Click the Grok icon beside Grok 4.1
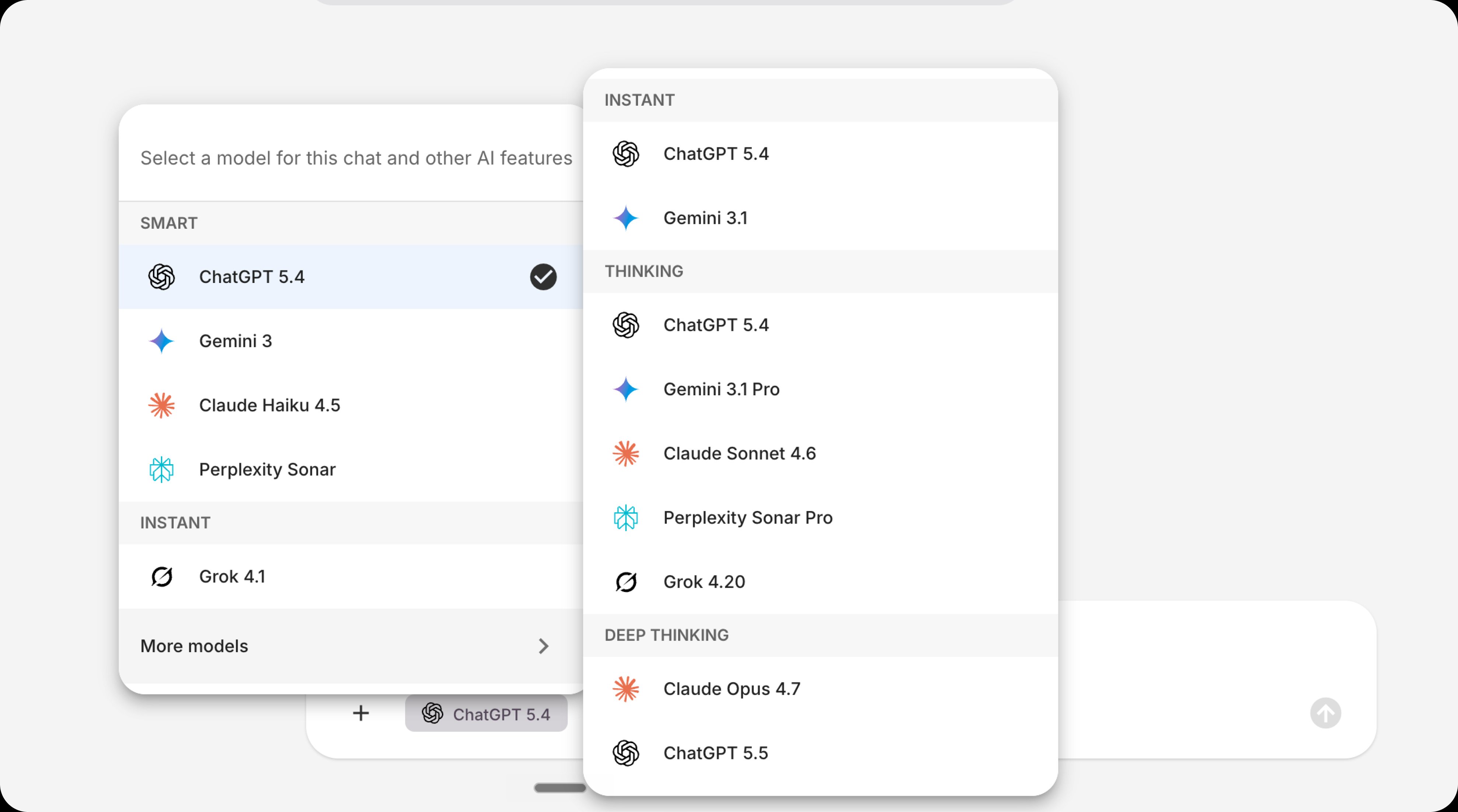1458x812 pixels. point(161,577)
